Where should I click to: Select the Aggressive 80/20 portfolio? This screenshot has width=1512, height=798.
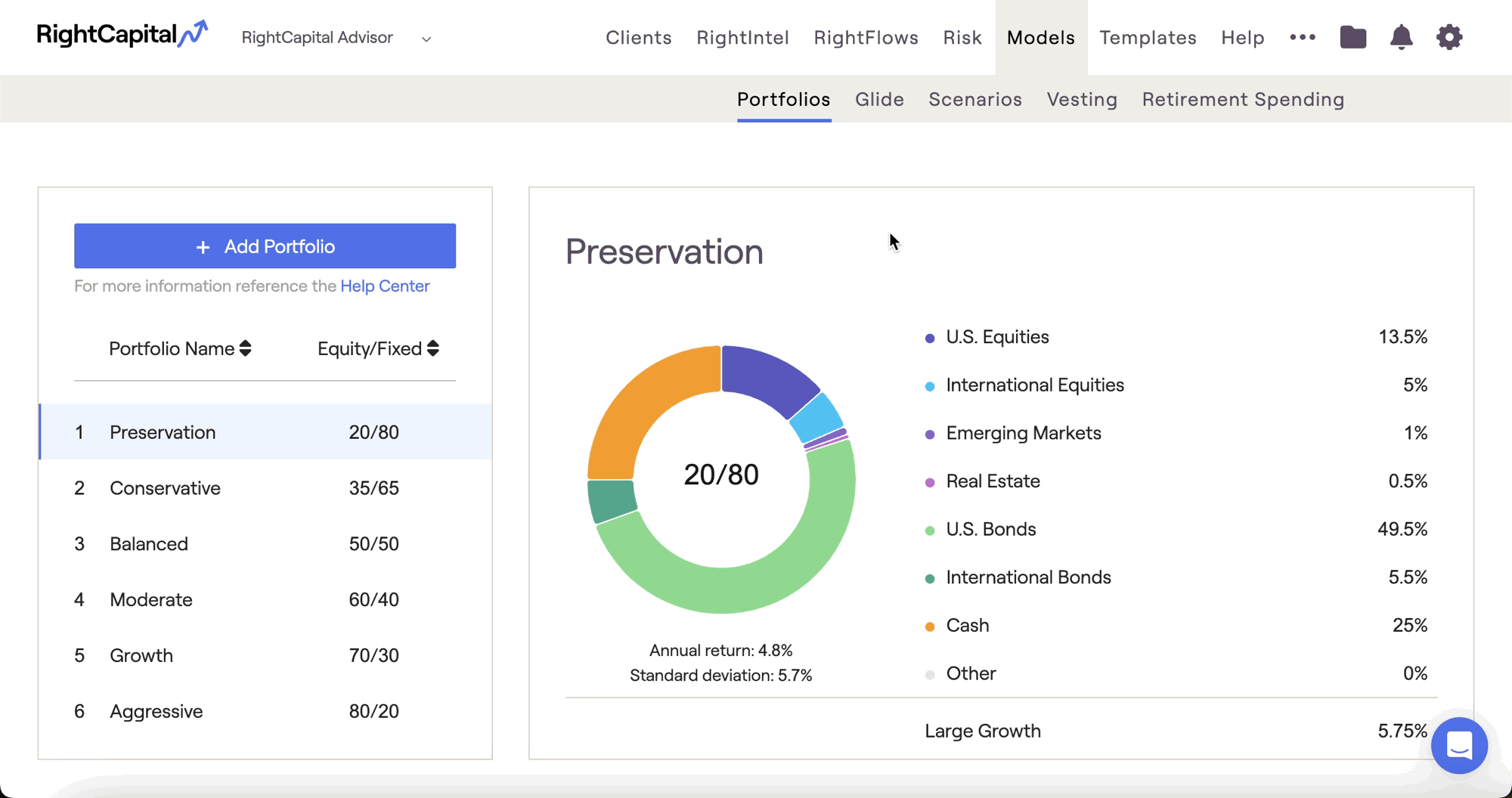(265, 711)
